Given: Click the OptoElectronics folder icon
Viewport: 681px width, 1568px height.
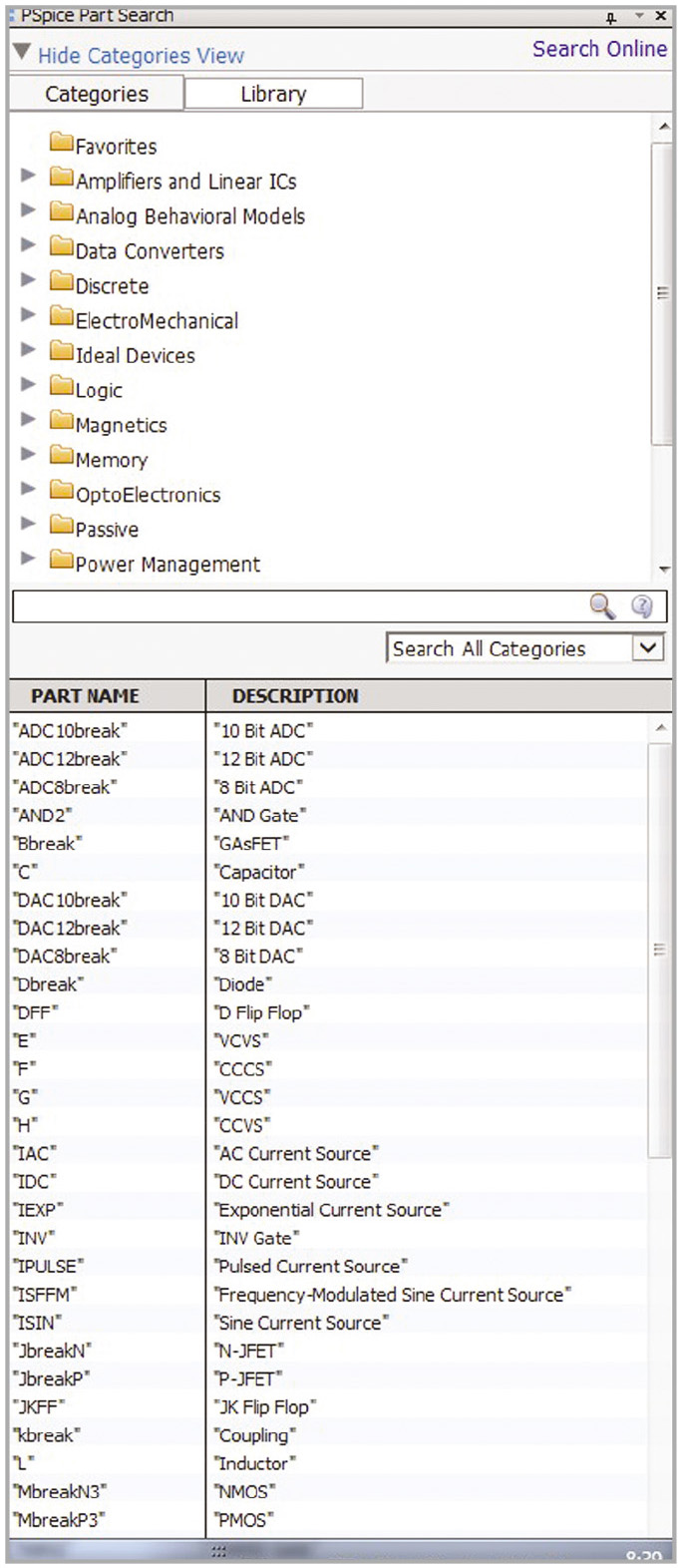Looking at the screenshot, I should pos(62,491).
